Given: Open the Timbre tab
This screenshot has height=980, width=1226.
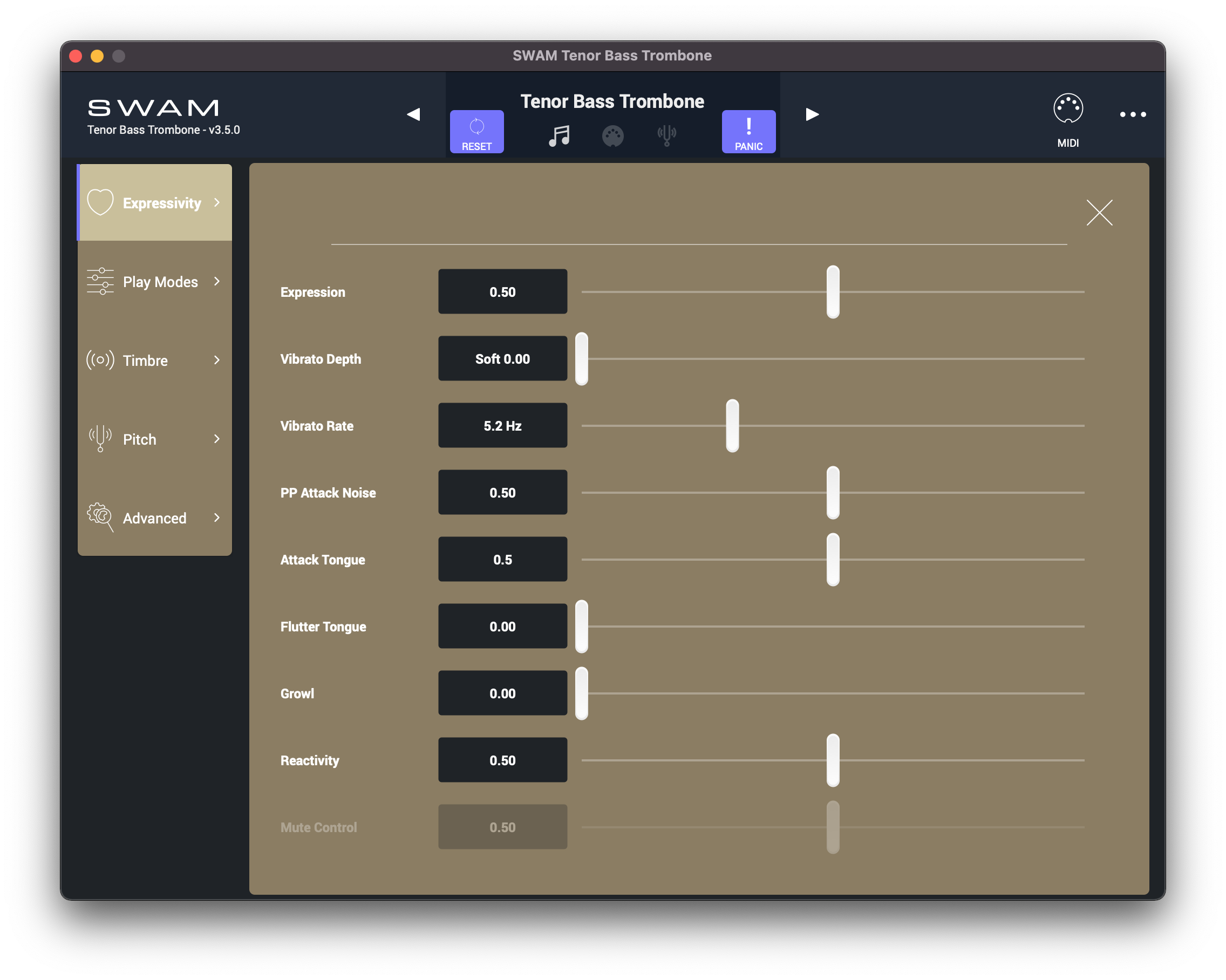Looking at the screenshot, I should click(x=155, y=359).
